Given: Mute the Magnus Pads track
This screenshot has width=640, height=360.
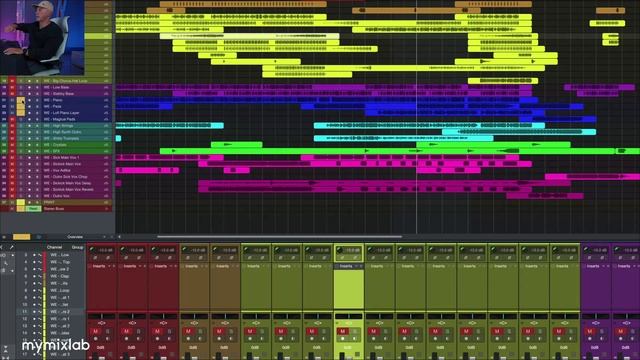Looking at the screenshot, I should 12,119.
